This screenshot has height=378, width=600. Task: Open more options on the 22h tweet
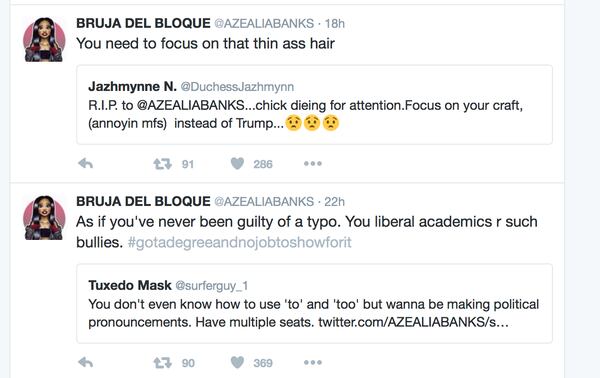pos(313,362)
